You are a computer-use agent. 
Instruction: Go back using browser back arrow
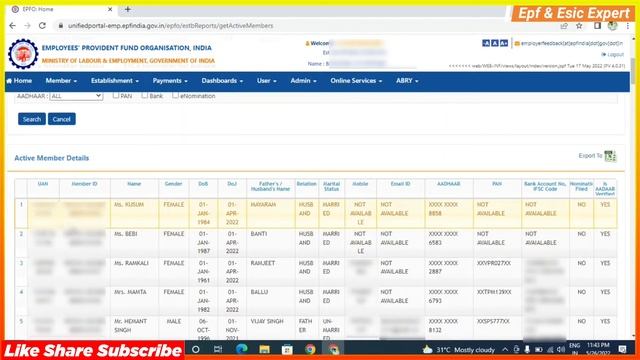(x=12, y=25)
